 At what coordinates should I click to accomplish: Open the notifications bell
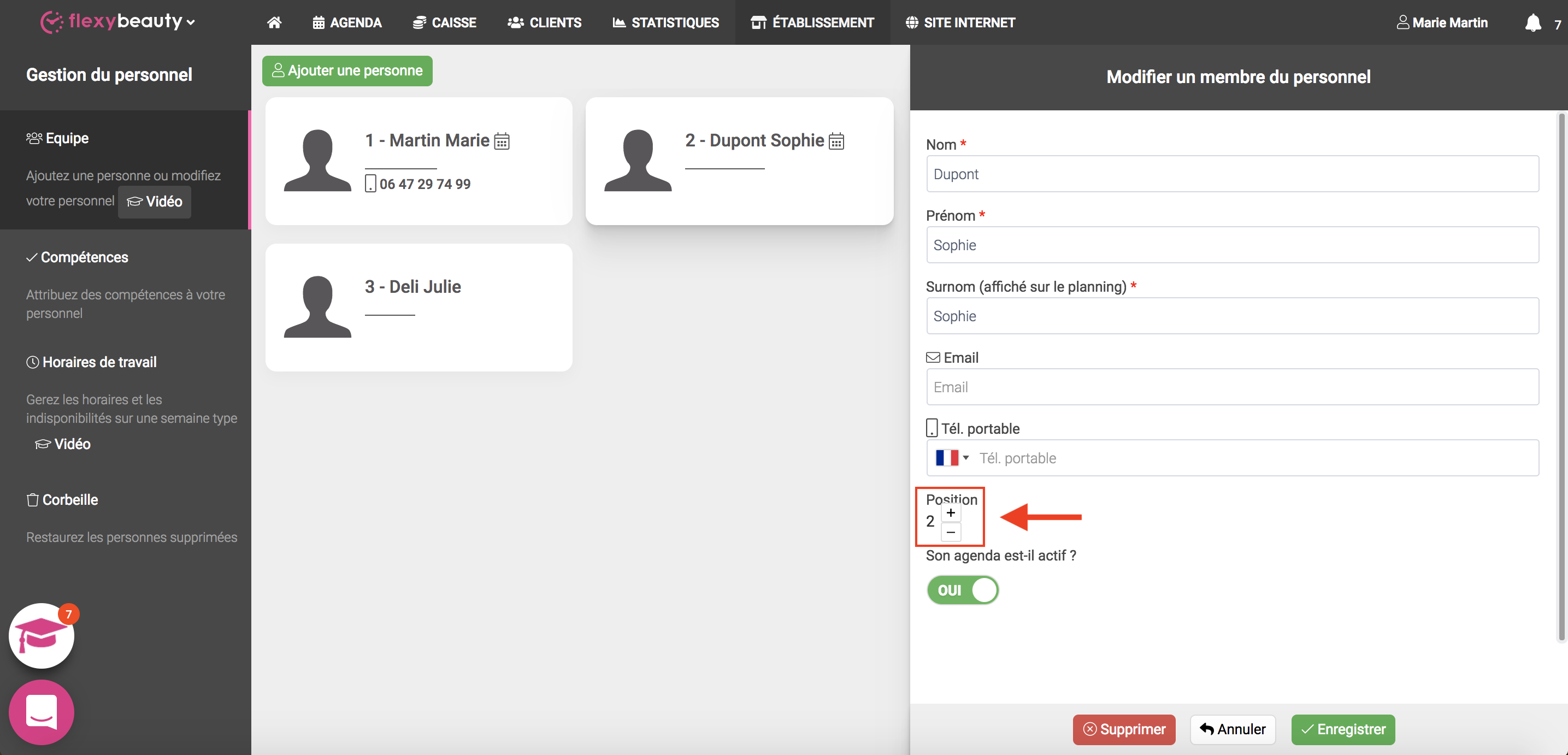pos(1532,23)
